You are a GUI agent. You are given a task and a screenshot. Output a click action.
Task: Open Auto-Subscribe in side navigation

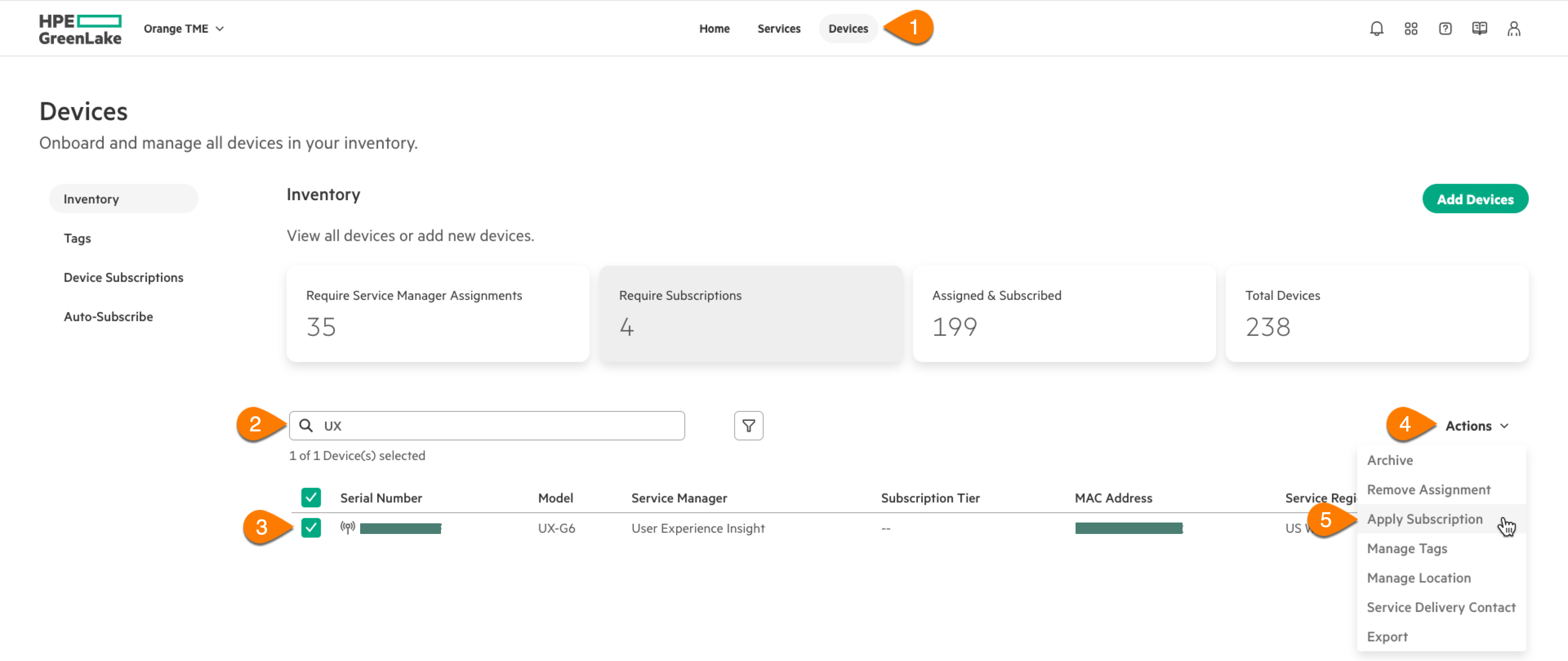click(108, 316)
